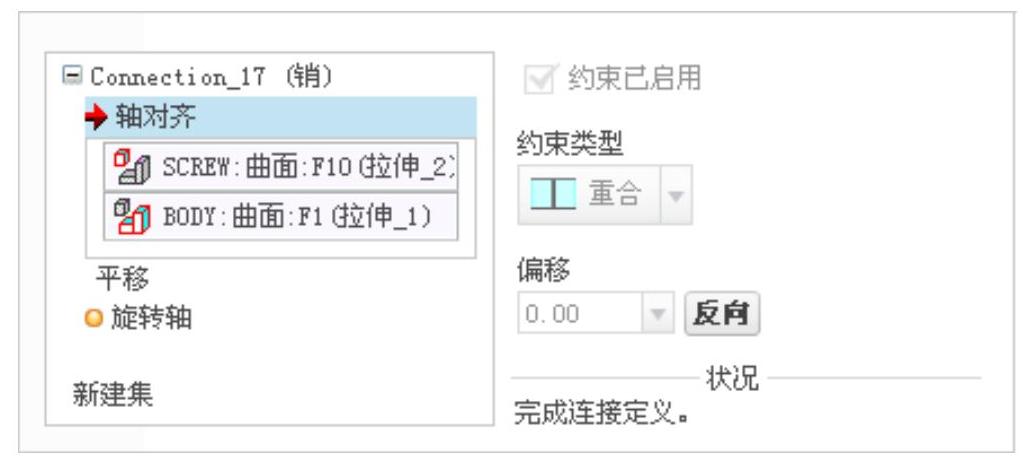Select the BODY:曲面:F1 reference field
The image size is (1031, 460).
pyautogui.click(x=281, y=216)
